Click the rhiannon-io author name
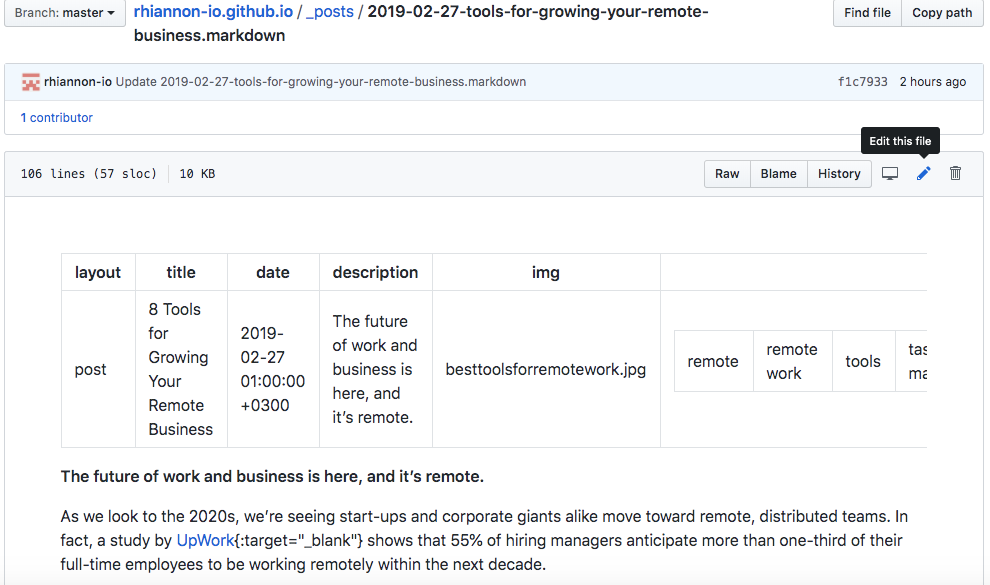This screenshot has width=990, height=585. (x=78, y=82)
